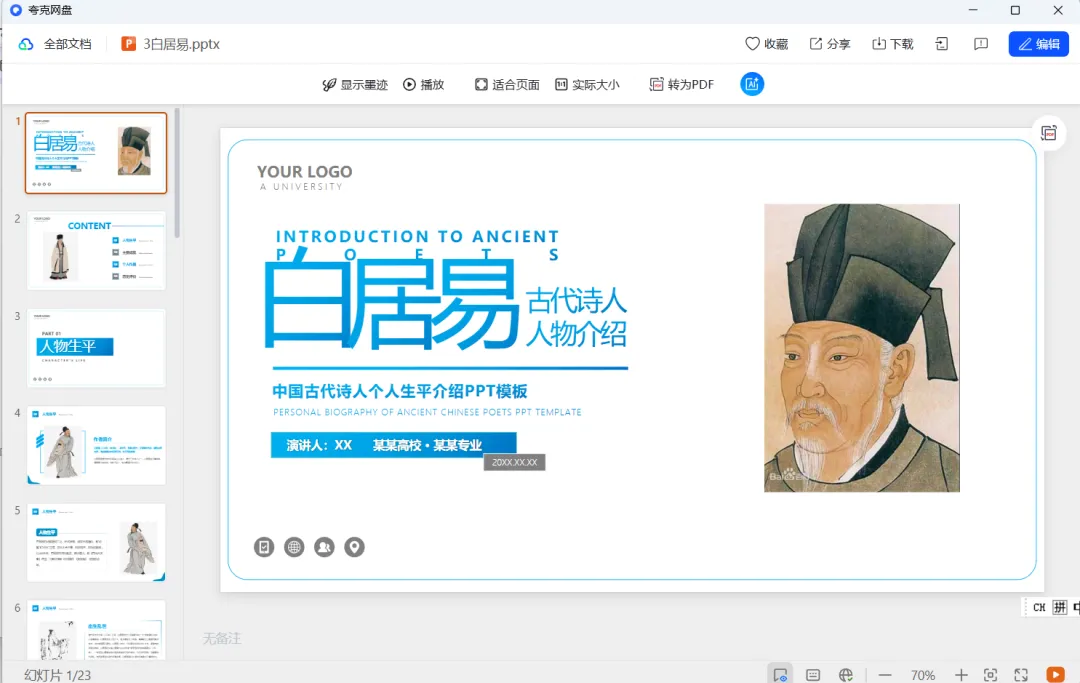Select slide 1 thumbnail 白居易 cover
Image resolution: width=1080 pixels, height=683 pixels.
pos(96,153)
